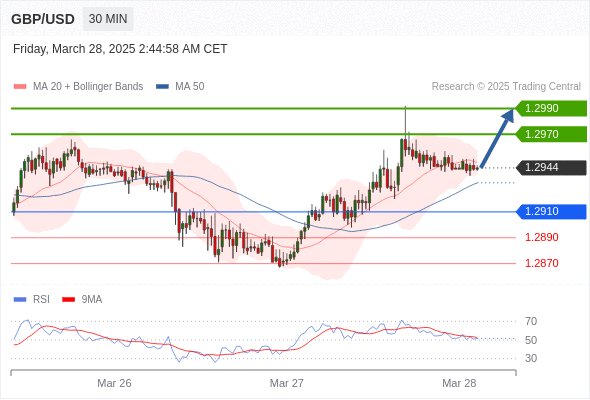Screen dimensions: 590x400
Task: Select the 30 MIN timeframe badge
Action: pyautogui.click(x=108, y=19)
